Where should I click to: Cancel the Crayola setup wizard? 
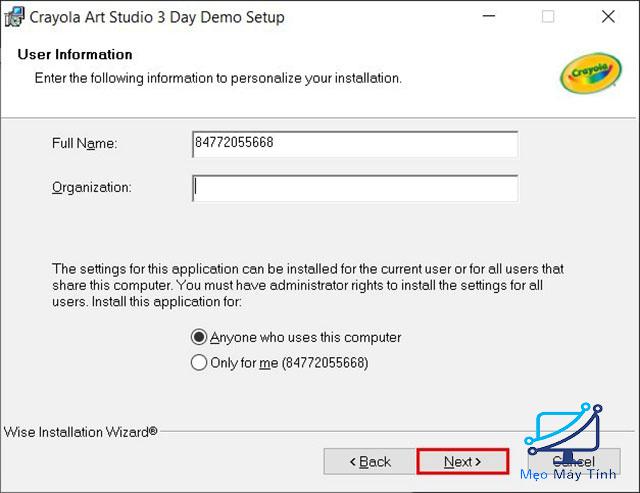pos(574,462)
